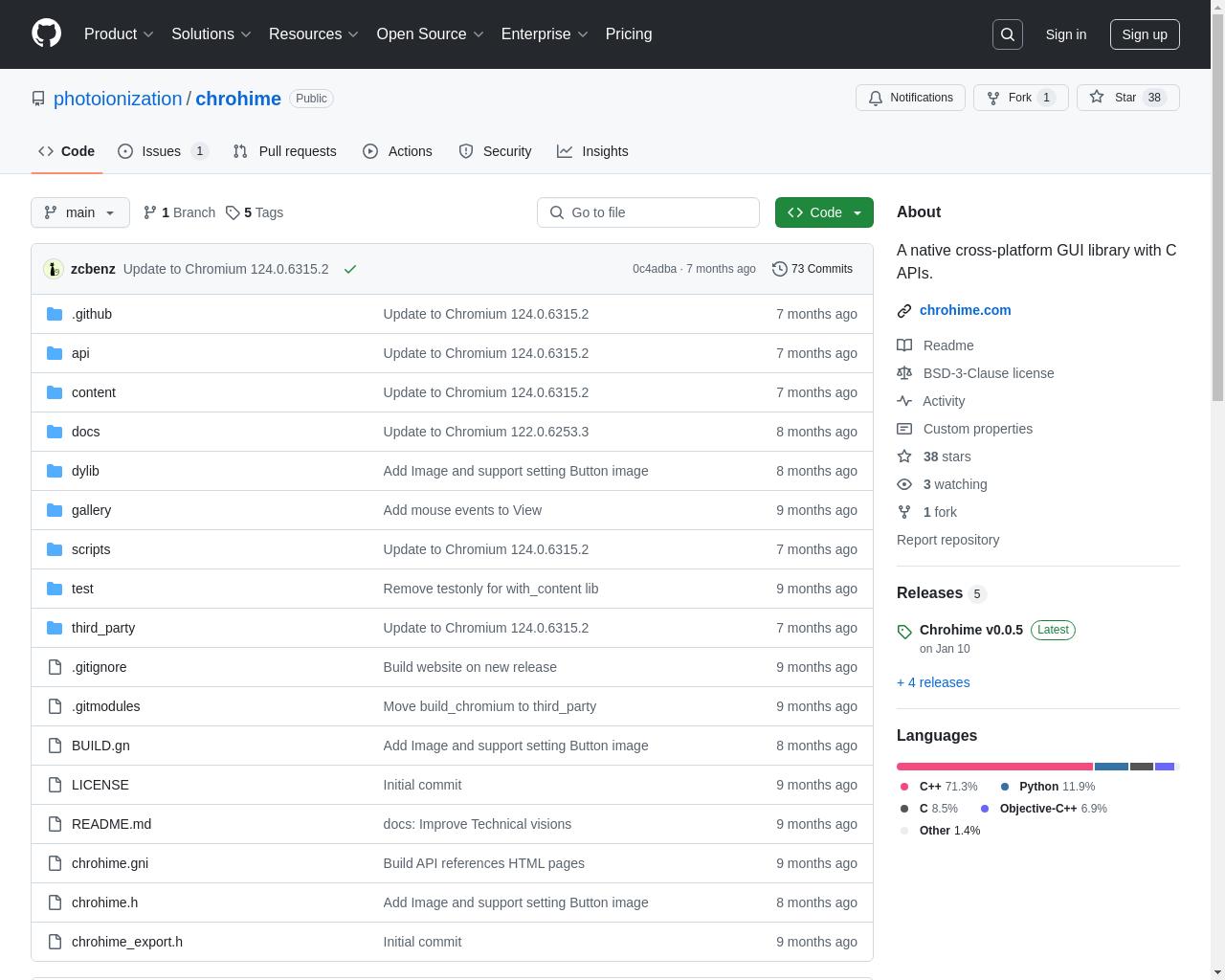Screen dimensions: 1225x980
Task: Click the C++ language color bar segment
Action: [994, 767]
